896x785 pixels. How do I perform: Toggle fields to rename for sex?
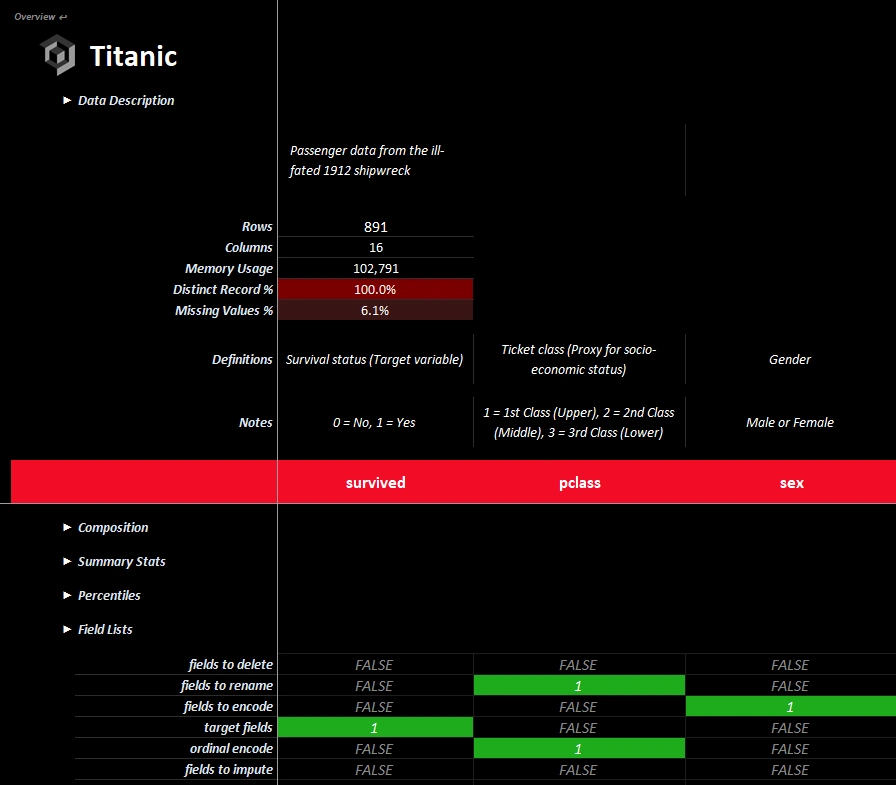(x=791, y=686)
